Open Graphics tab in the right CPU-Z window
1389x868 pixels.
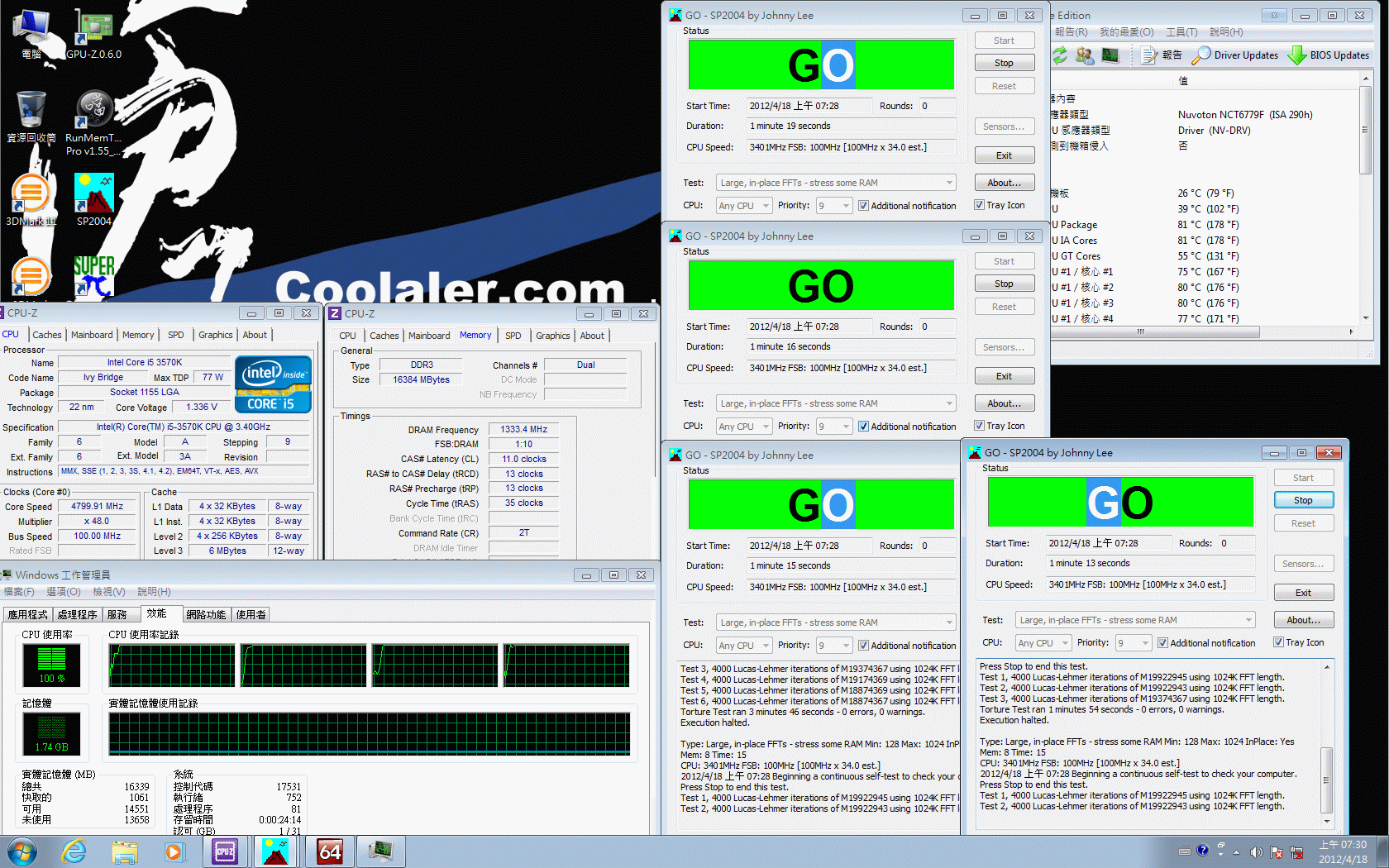(553, 336)
